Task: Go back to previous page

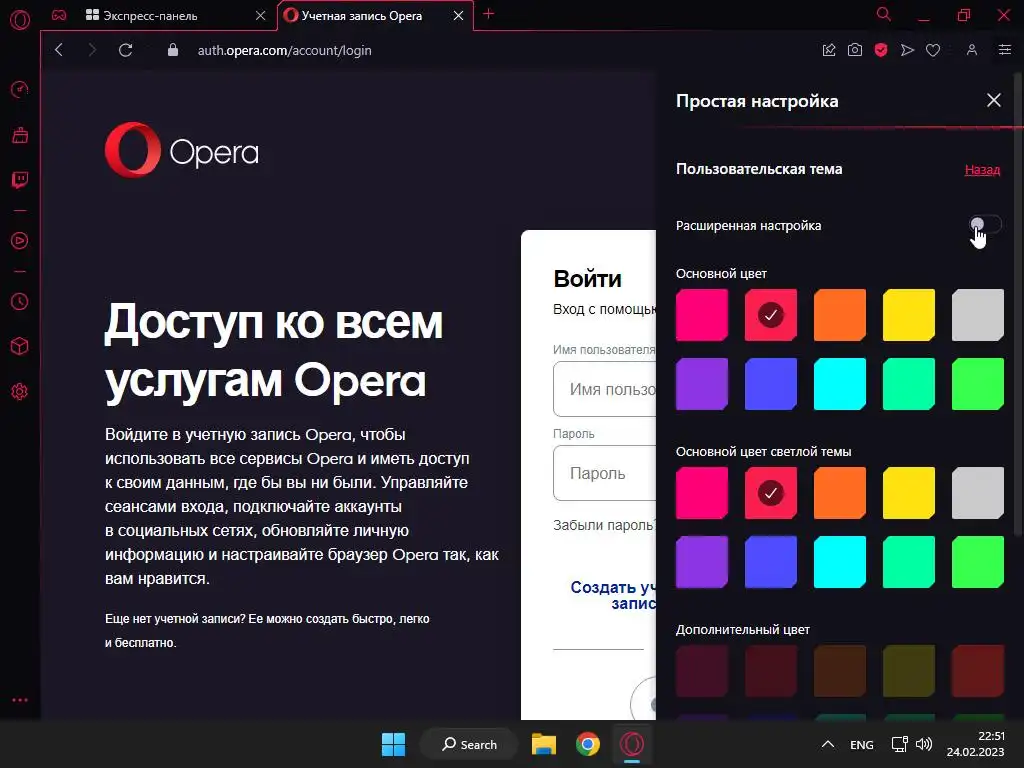Action: coord(59,50)
